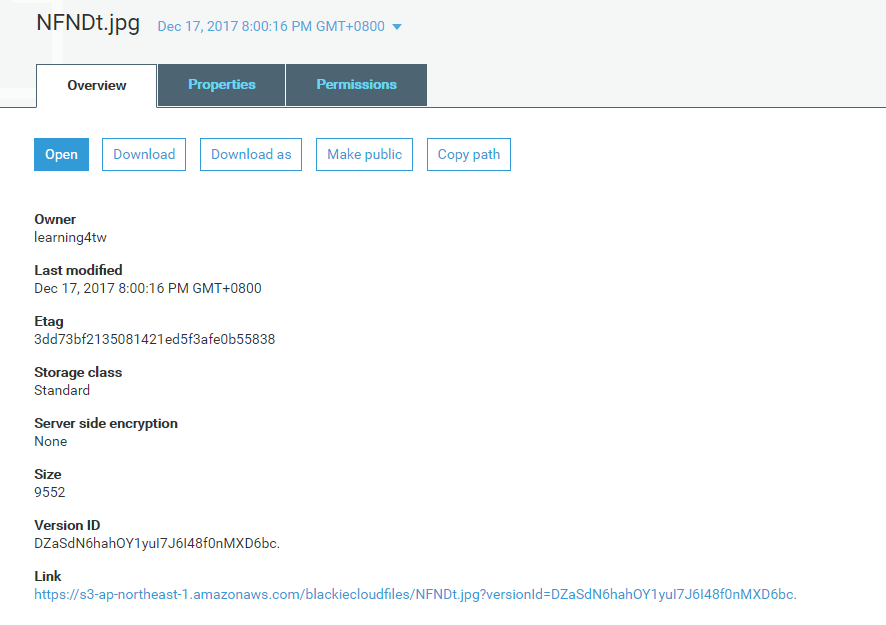
Task: Switch to the Permissions tab
Action: [x=356, y=85]
